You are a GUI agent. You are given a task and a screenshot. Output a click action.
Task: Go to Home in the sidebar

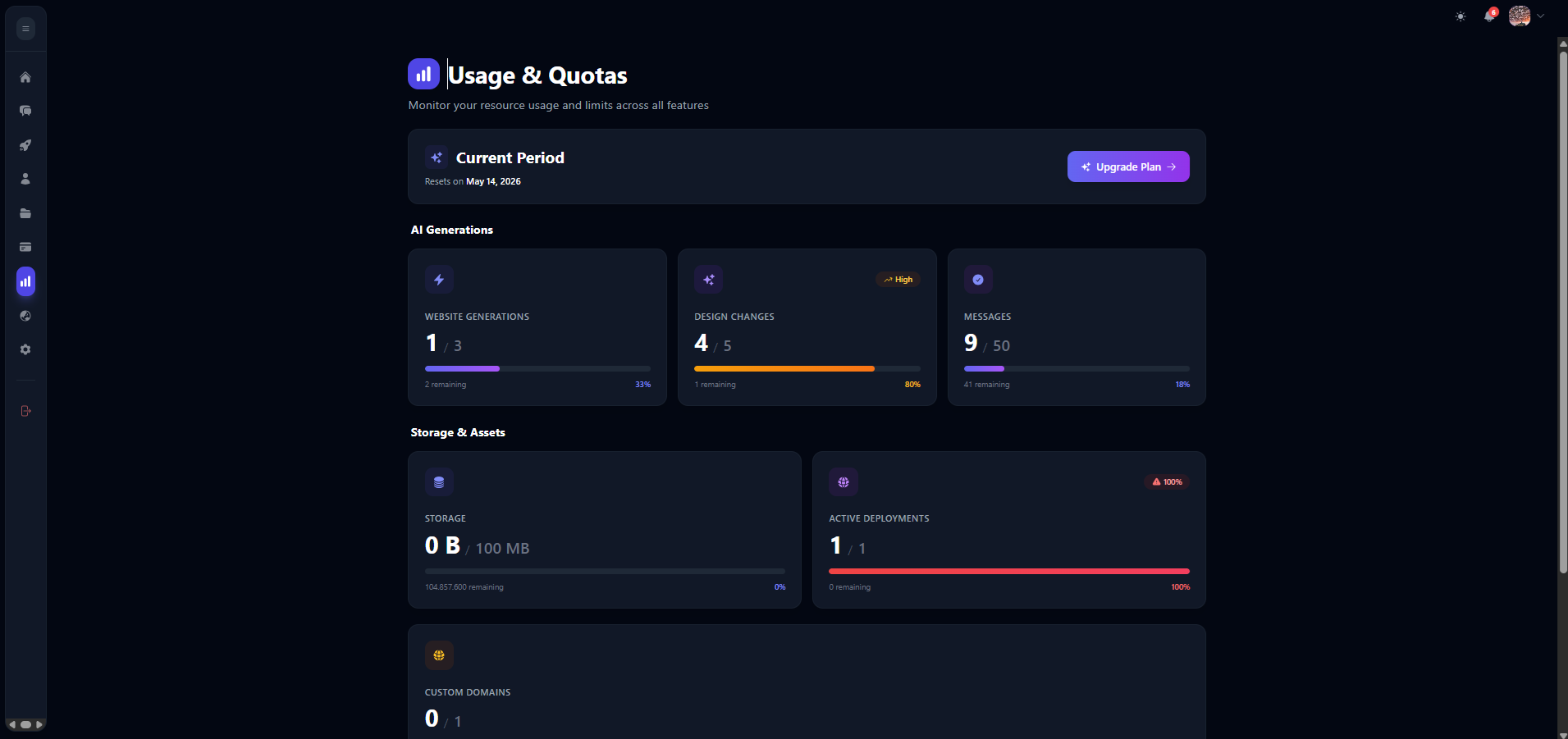25,77
